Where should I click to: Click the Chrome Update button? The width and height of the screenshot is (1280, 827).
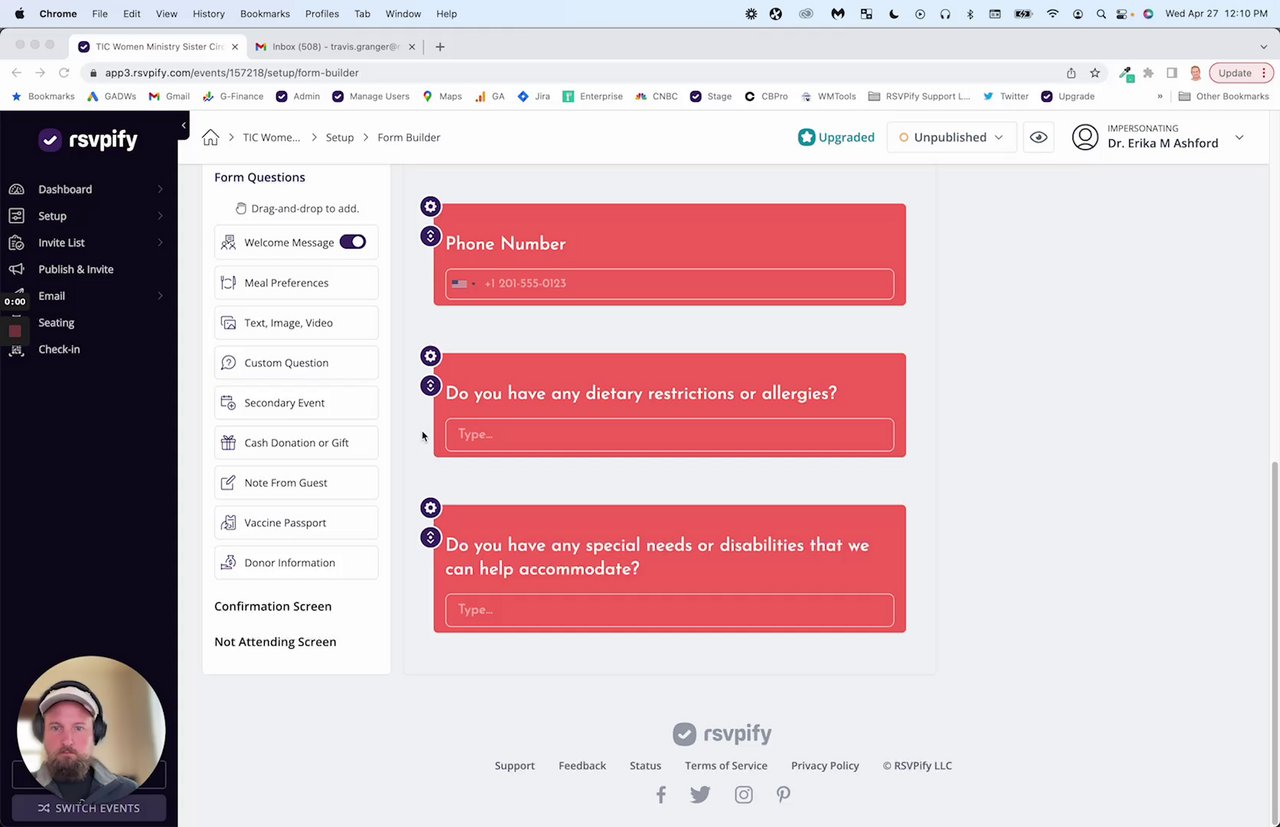[x=1241, y=73]
